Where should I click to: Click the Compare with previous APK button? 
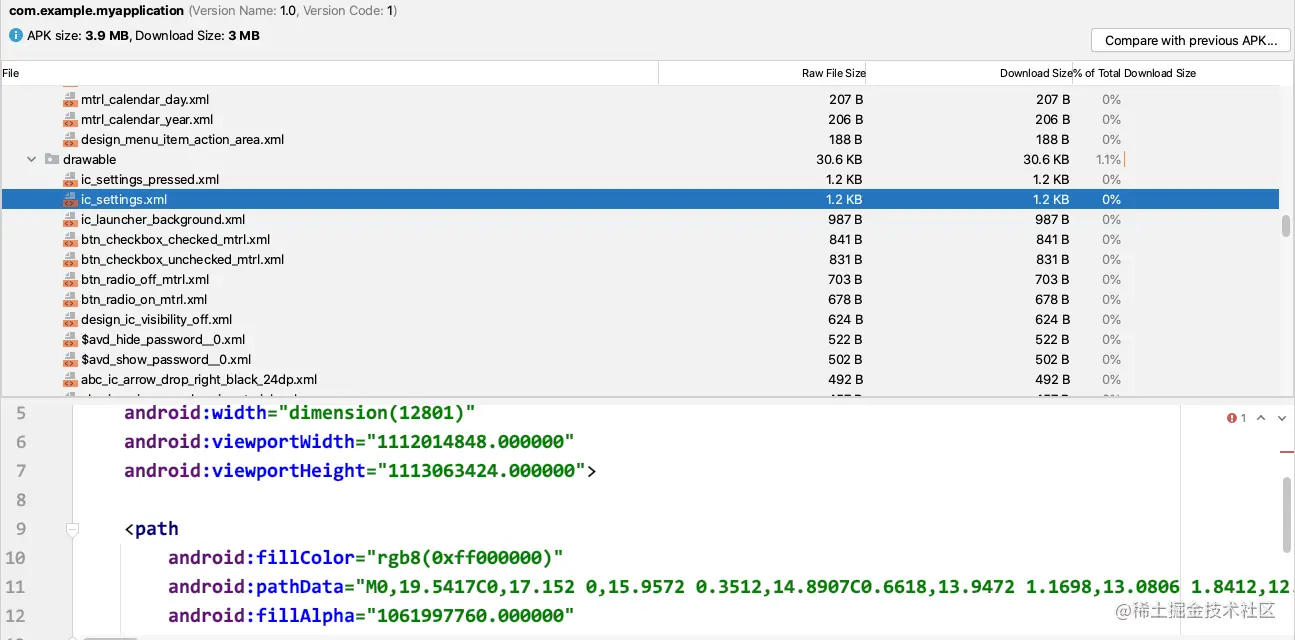1191,41
